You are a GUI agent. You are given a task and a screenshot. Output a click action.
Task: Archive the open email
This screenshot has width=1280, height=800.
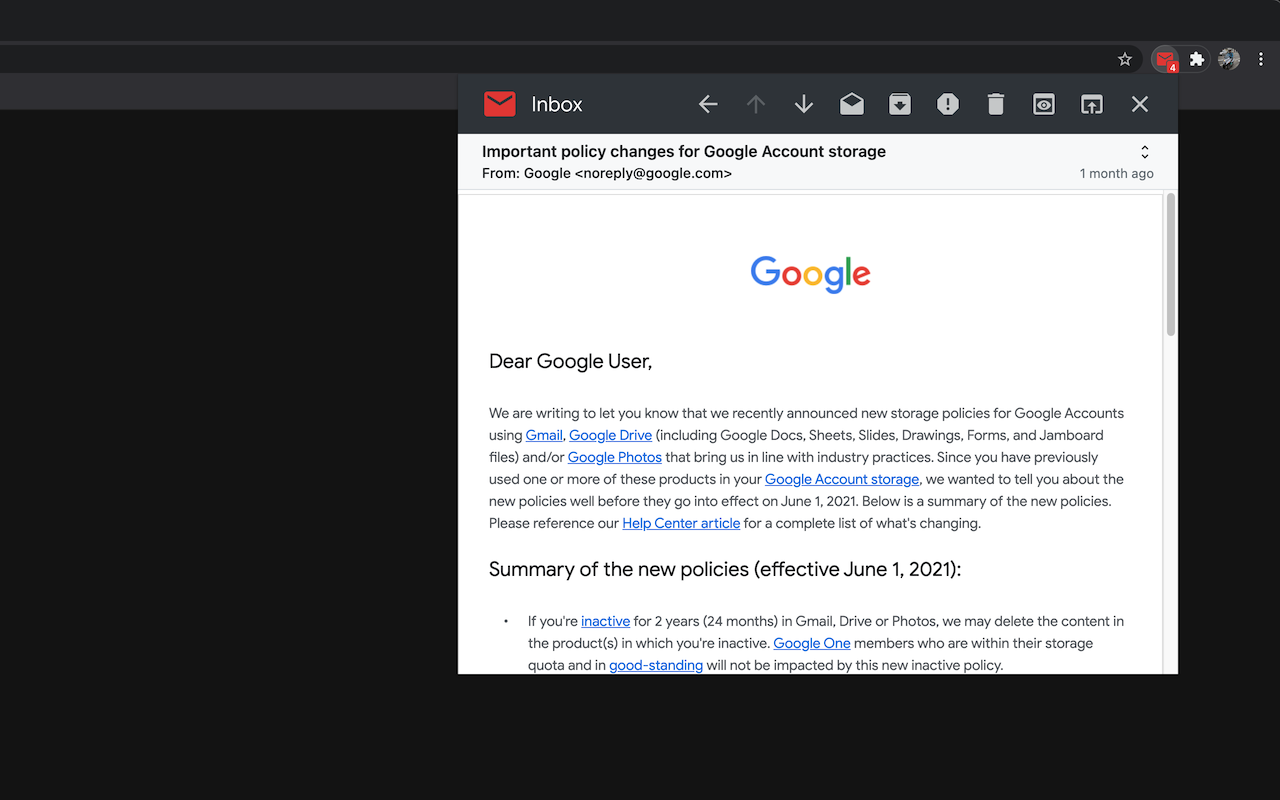pyautogui.click(x=899, y=104)
